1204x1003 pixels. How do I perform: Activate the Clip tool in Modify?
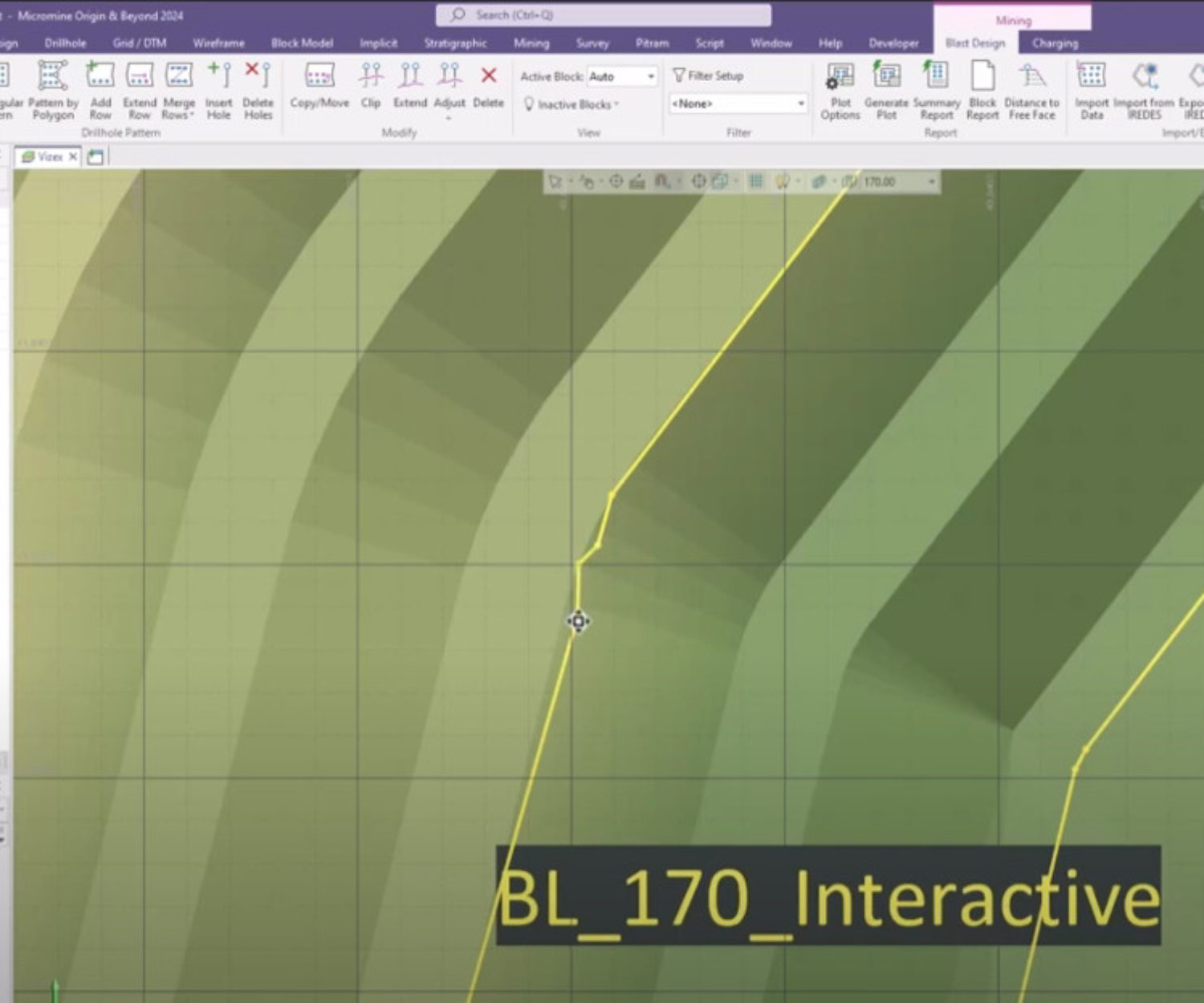(x=370, y=88)
